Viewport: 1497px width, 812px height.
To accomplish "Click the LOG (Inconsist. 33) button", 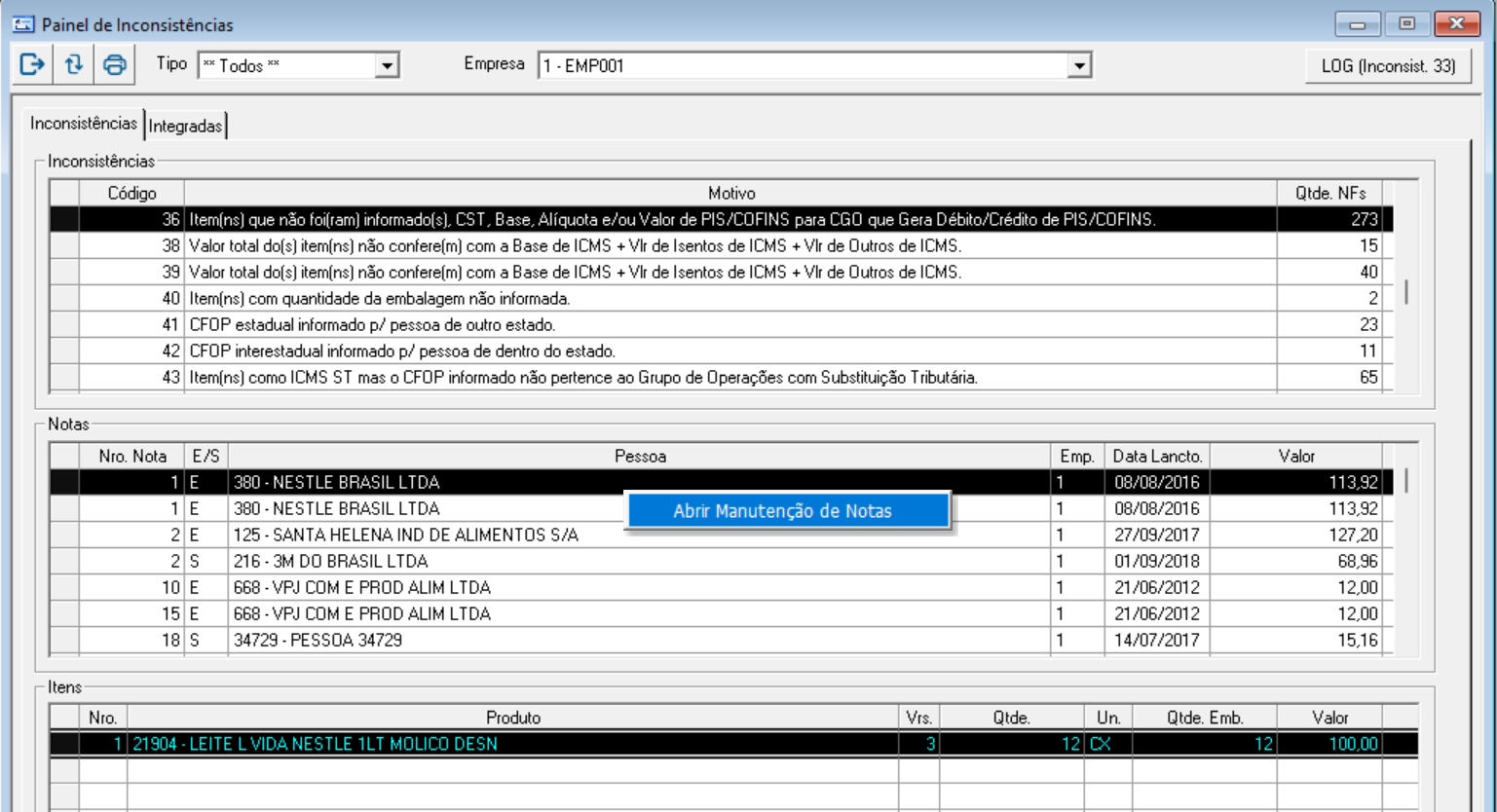I will click(x=1388, y=66).
